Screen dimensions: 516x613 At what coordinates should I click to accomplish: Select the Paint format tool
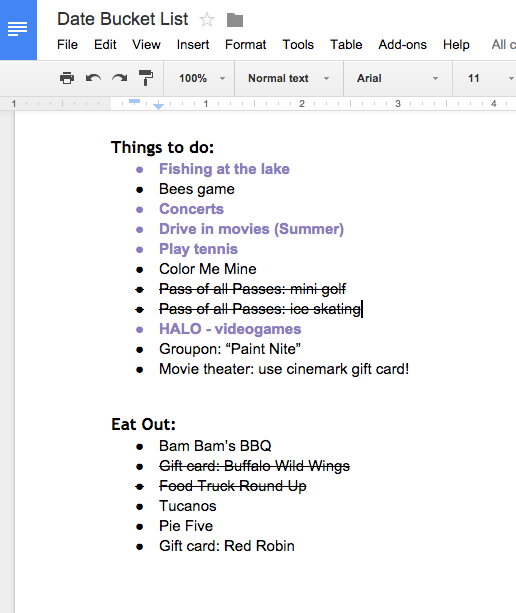coord(146,78)
